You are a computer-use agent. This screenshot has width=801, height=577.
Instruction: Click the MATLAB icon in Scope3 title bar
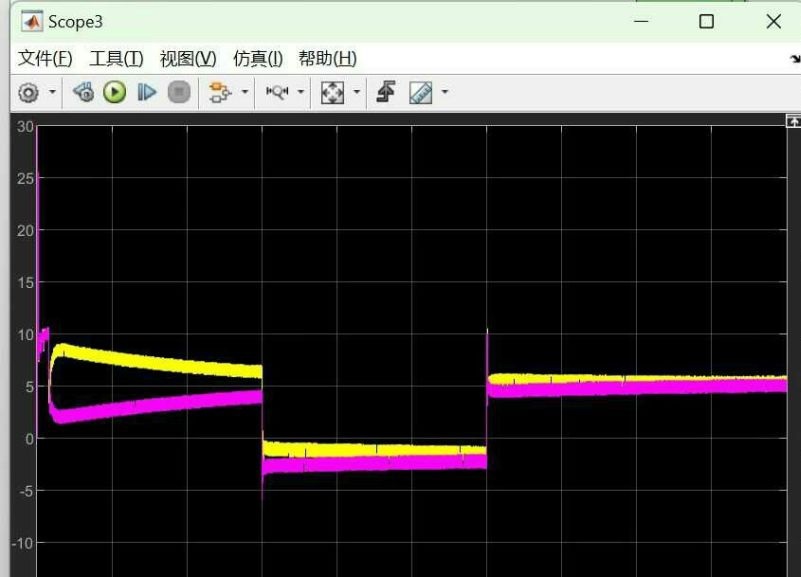(32, 21)
